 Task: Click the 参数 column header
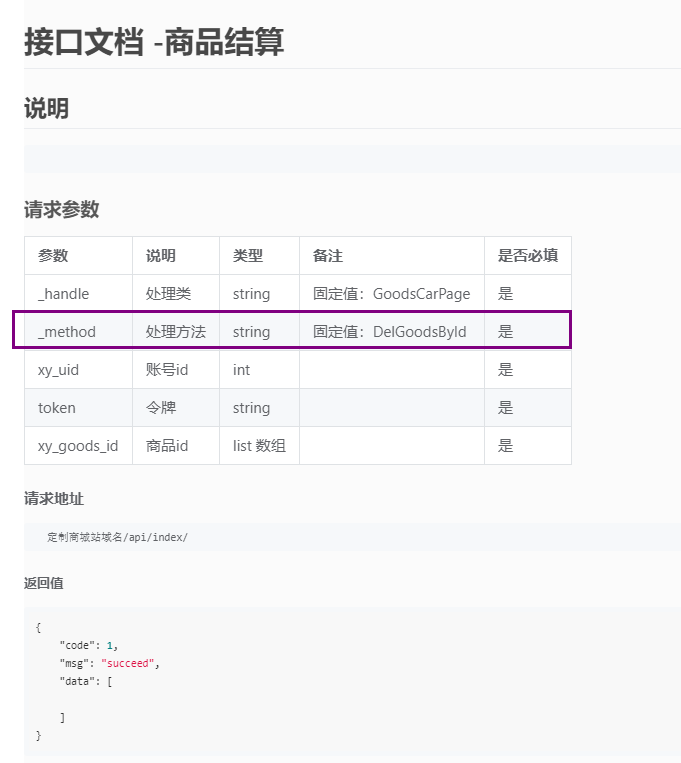coord(53,256)
